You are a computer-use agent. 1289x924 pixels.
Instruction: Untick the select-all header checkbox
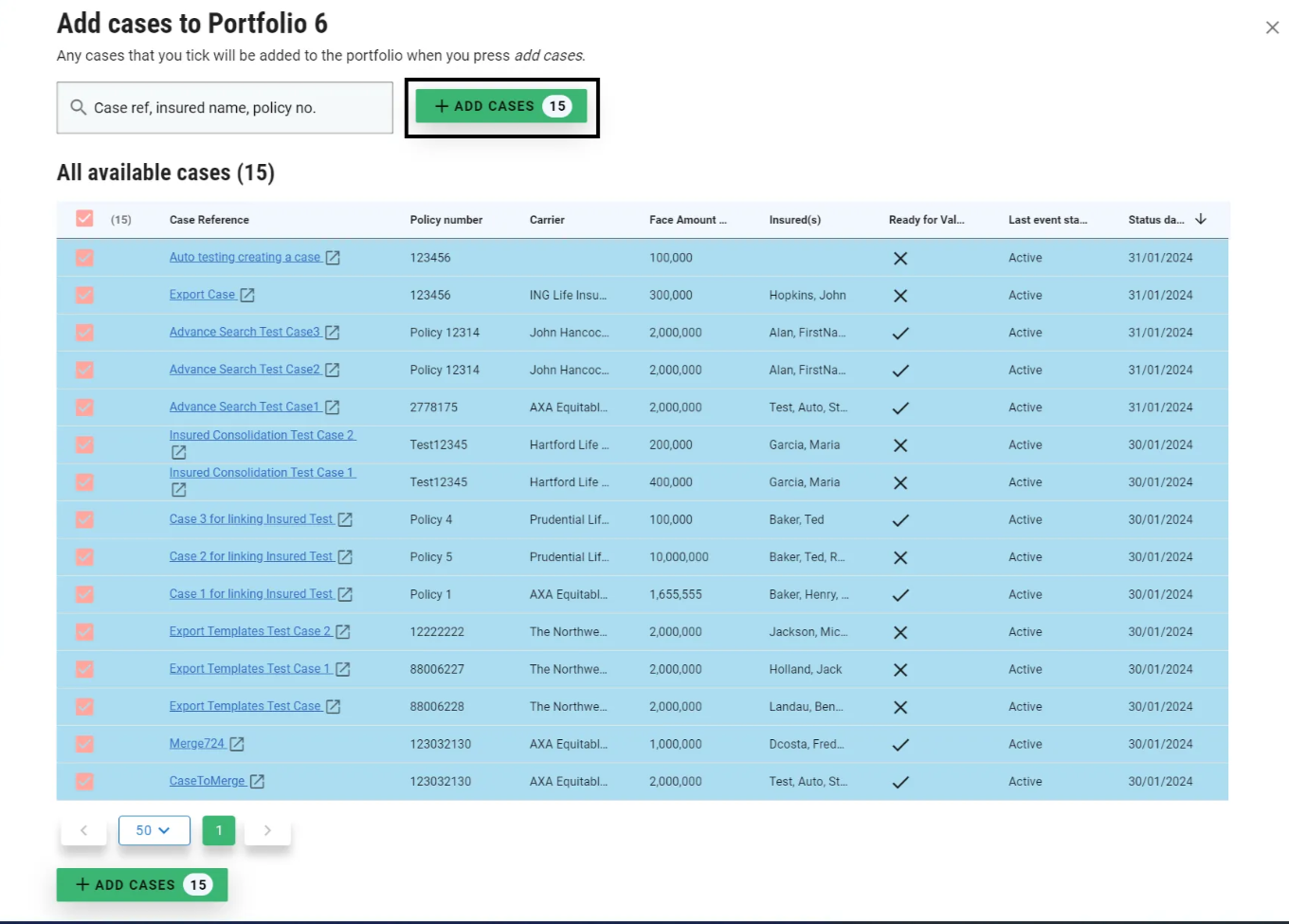(x=84, y=220)
